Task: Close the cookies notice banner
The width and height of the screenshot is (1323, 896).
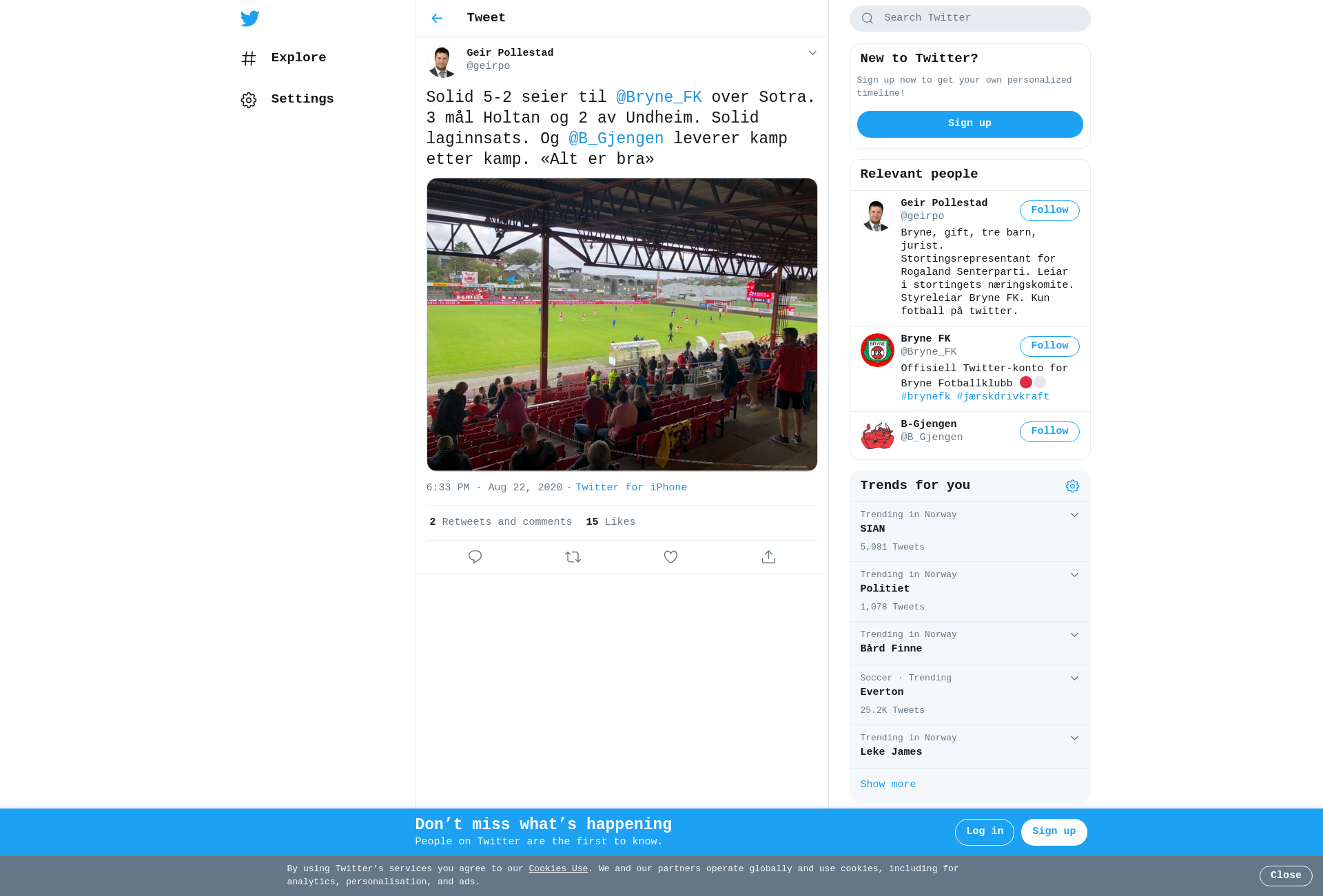Action: [x=1286, y=875]
